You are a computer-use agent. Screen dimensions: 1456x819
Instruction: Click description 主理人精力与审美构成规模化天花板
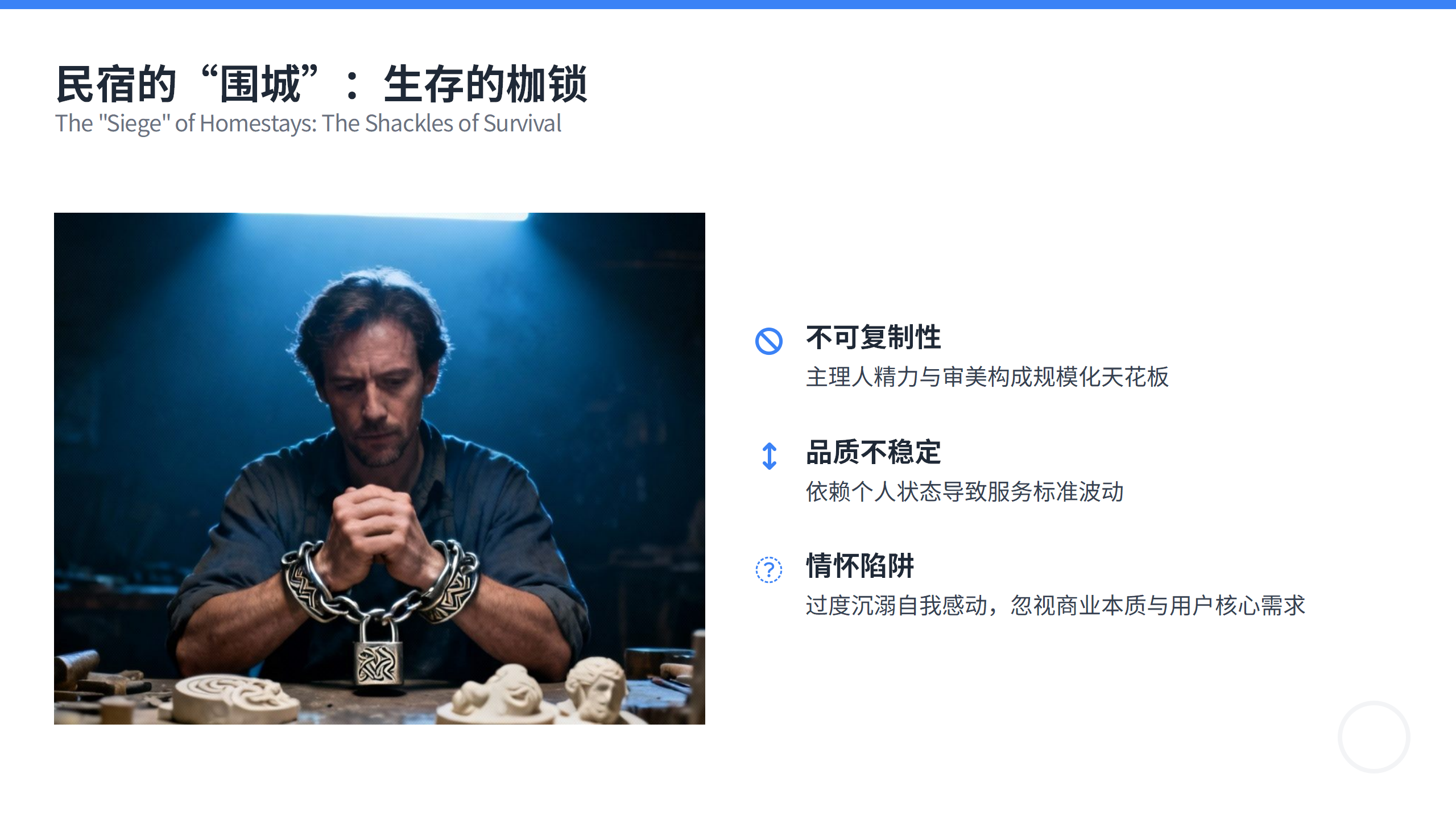987,377
